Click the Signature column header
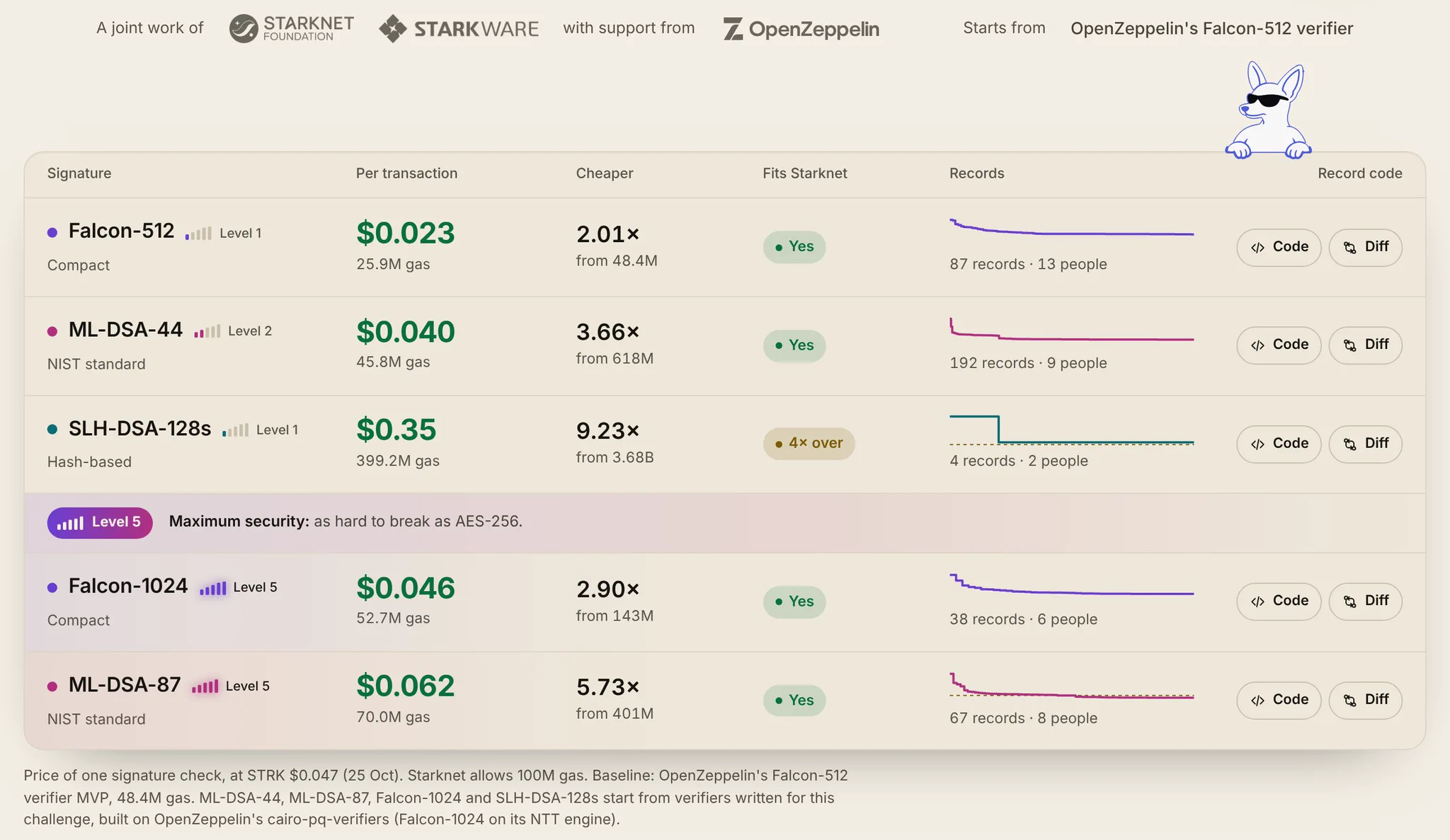The height and width of the screenshot is (840, 1450). (79, 173)
